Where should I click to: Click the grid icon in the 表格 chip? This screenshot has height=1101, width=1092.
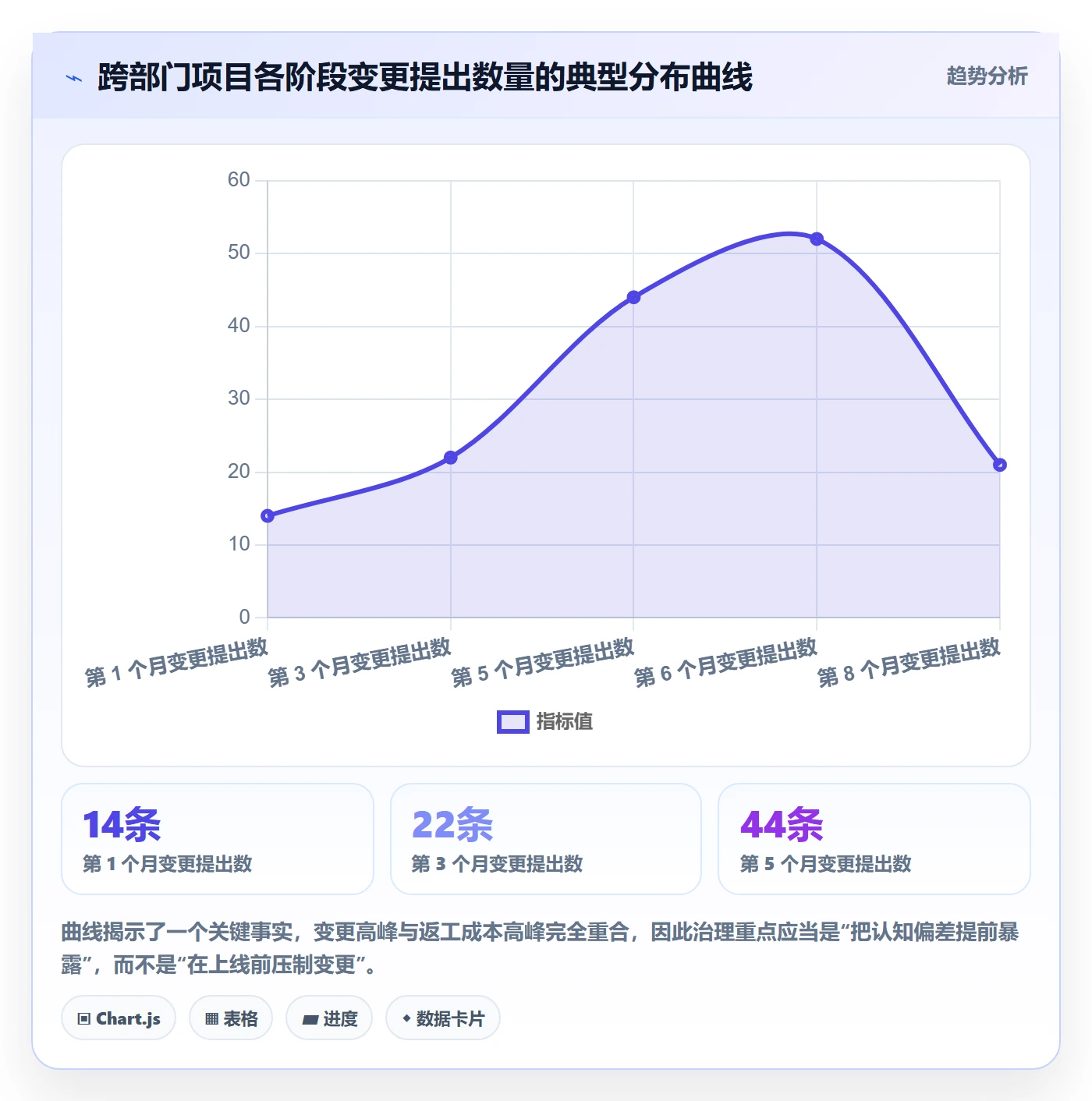211,1019
